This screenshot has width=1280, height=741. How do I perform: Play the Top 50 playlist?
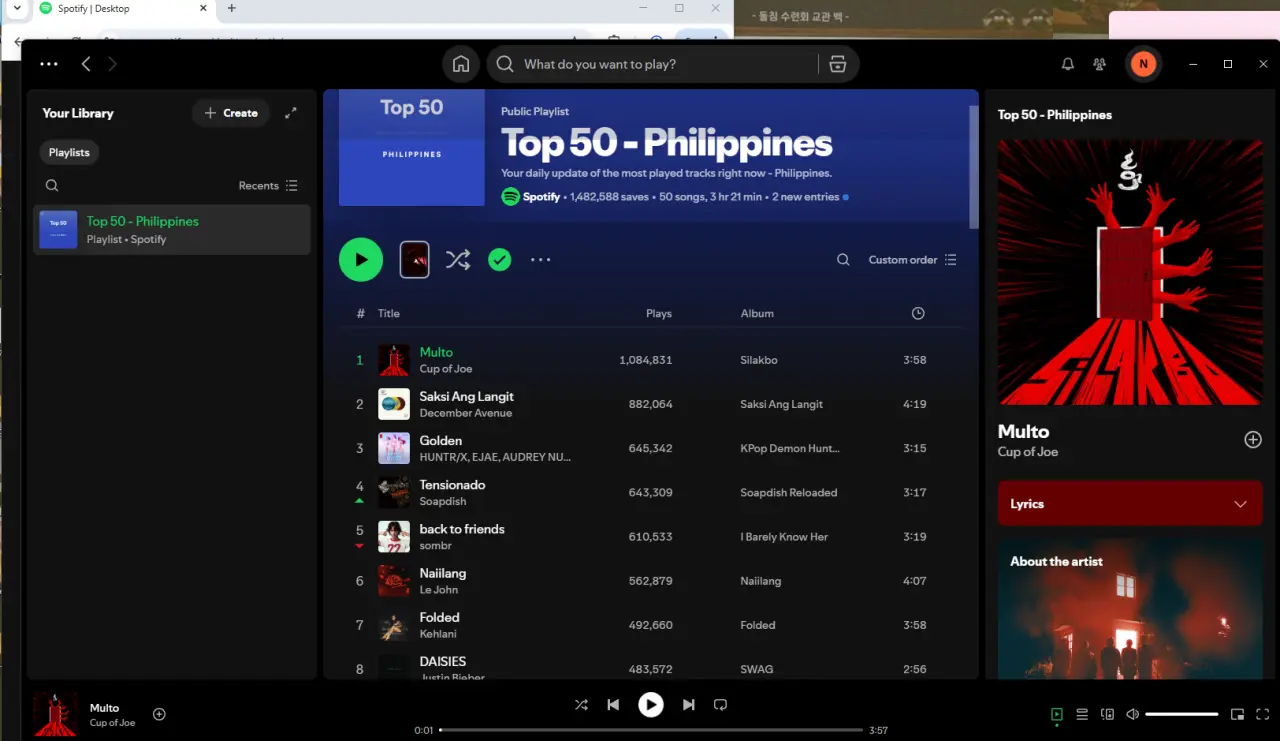(x=361, y=260)
